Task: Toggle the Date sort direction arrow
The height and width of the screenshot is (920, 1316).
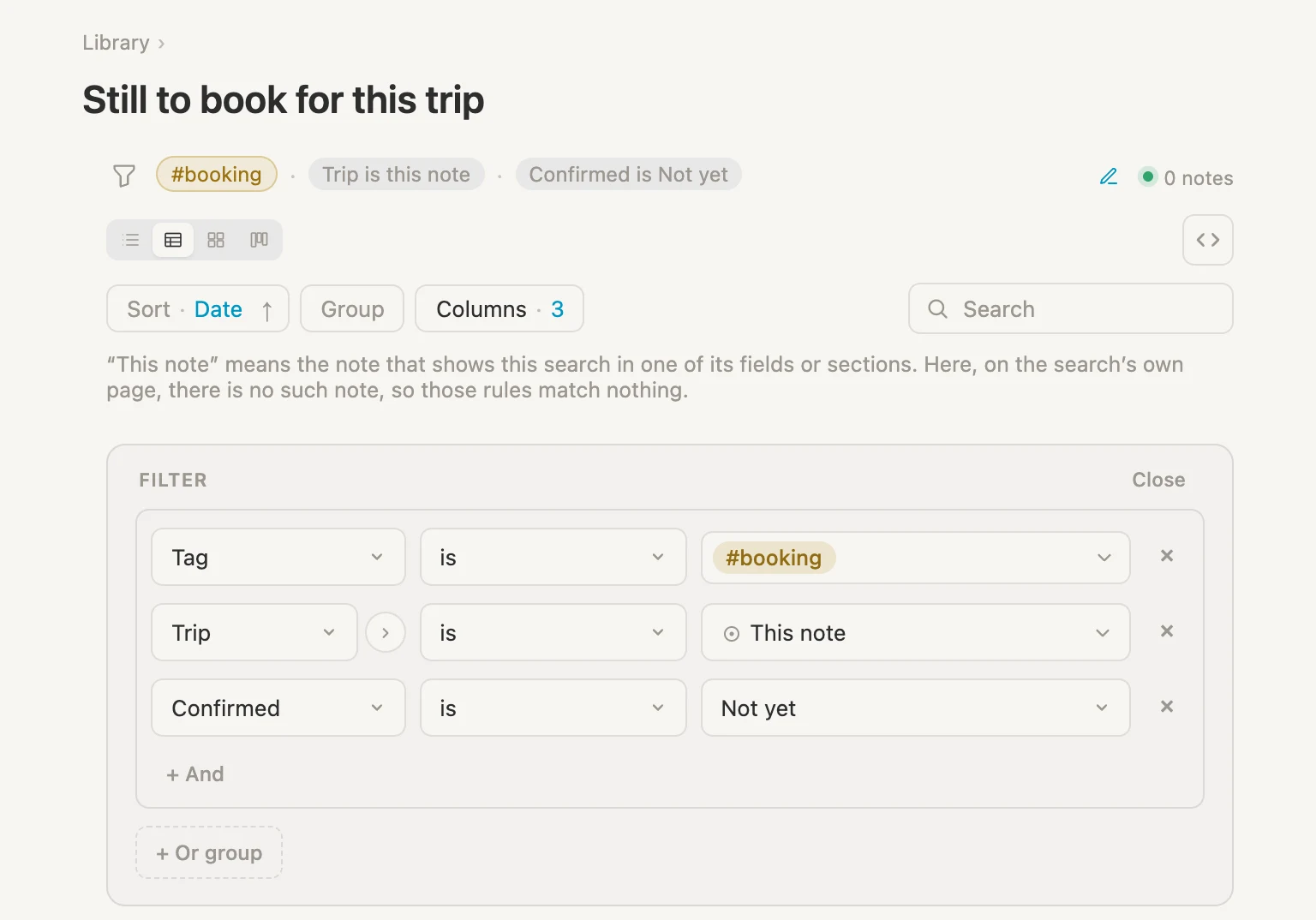Action: pyautogui.click(x=267, y=310)
